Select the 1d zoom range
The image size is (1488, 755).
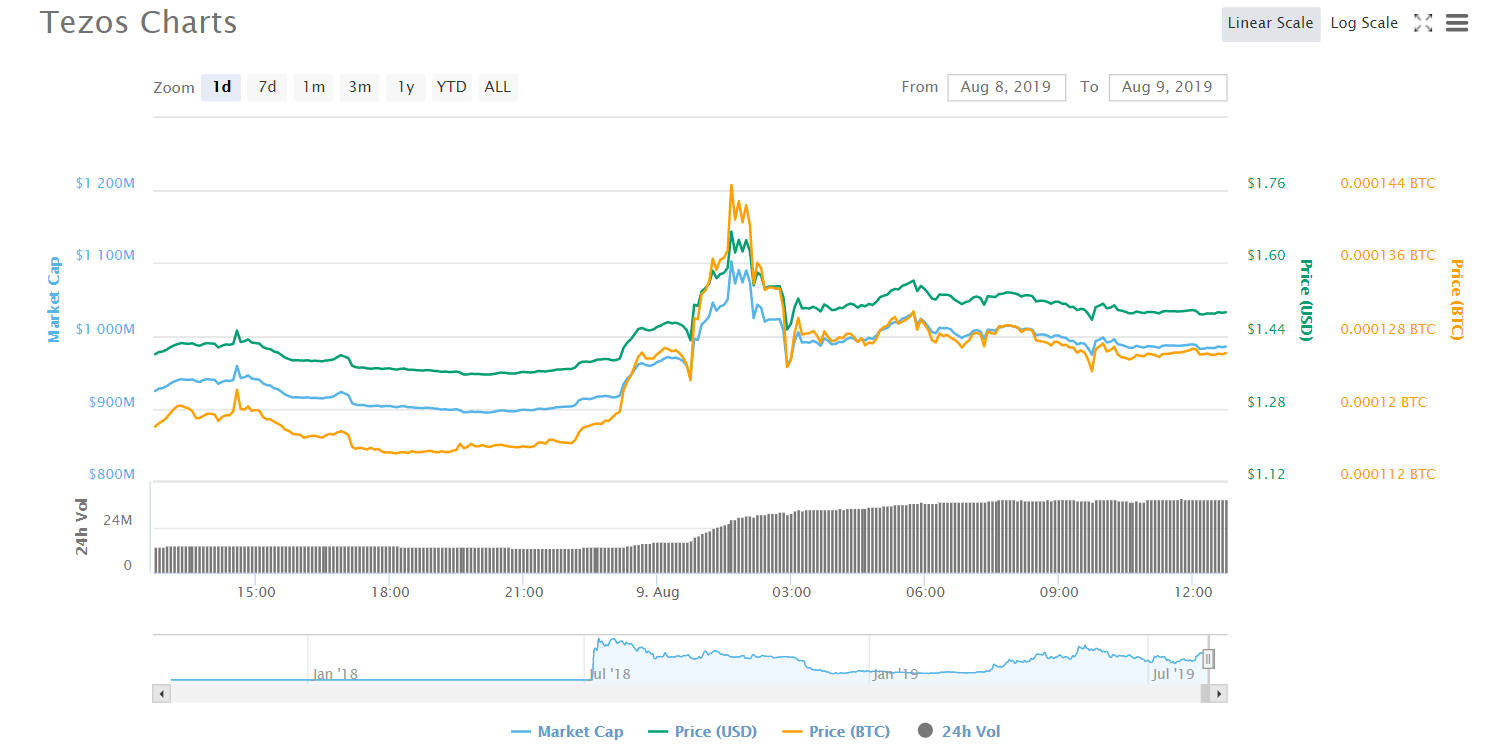tap(221, 87)
